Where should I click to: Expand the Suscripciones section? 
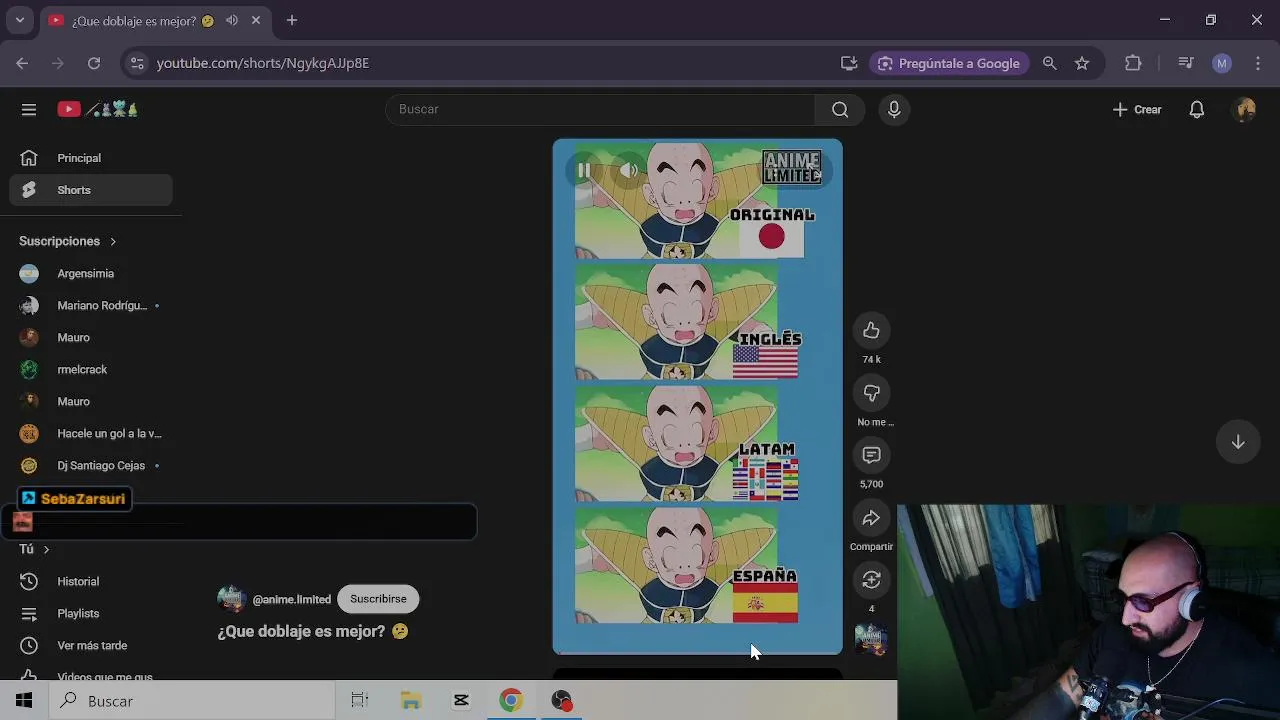click(68, 241)
